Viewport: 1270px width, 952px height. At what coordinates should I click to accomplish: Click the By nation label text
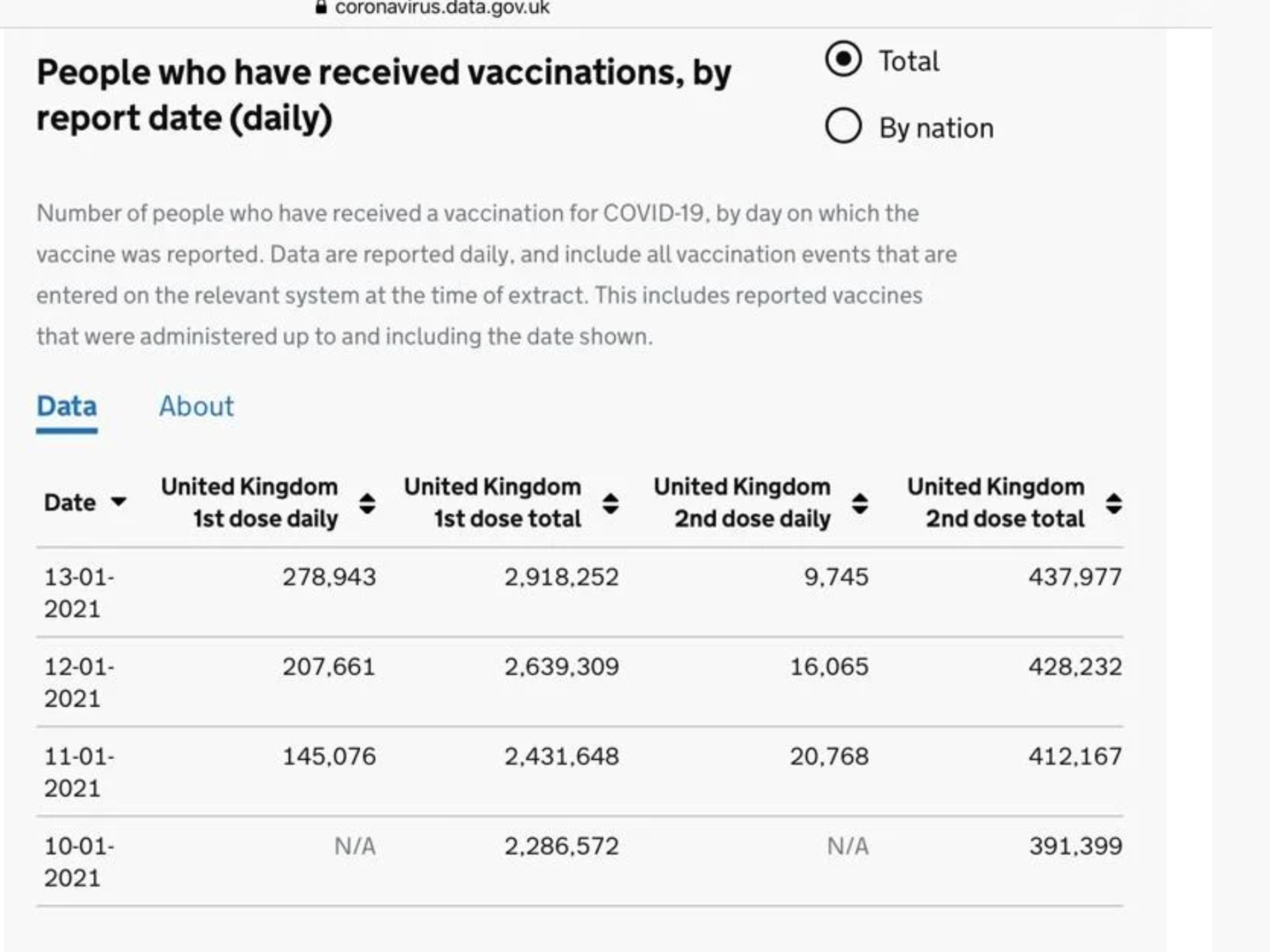[x=936, y=128]
